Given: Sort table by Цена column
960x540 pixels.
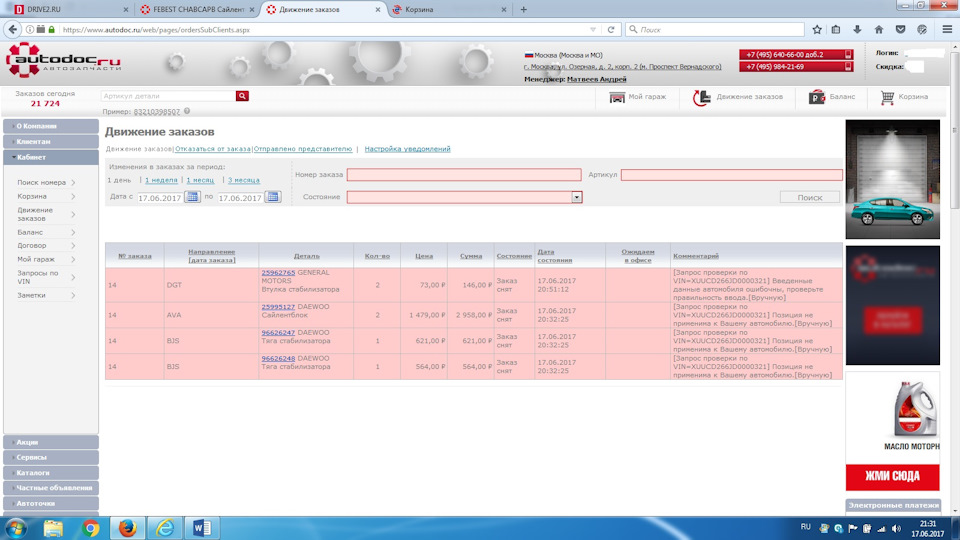Looking at the screenshot, I should 424,256.
